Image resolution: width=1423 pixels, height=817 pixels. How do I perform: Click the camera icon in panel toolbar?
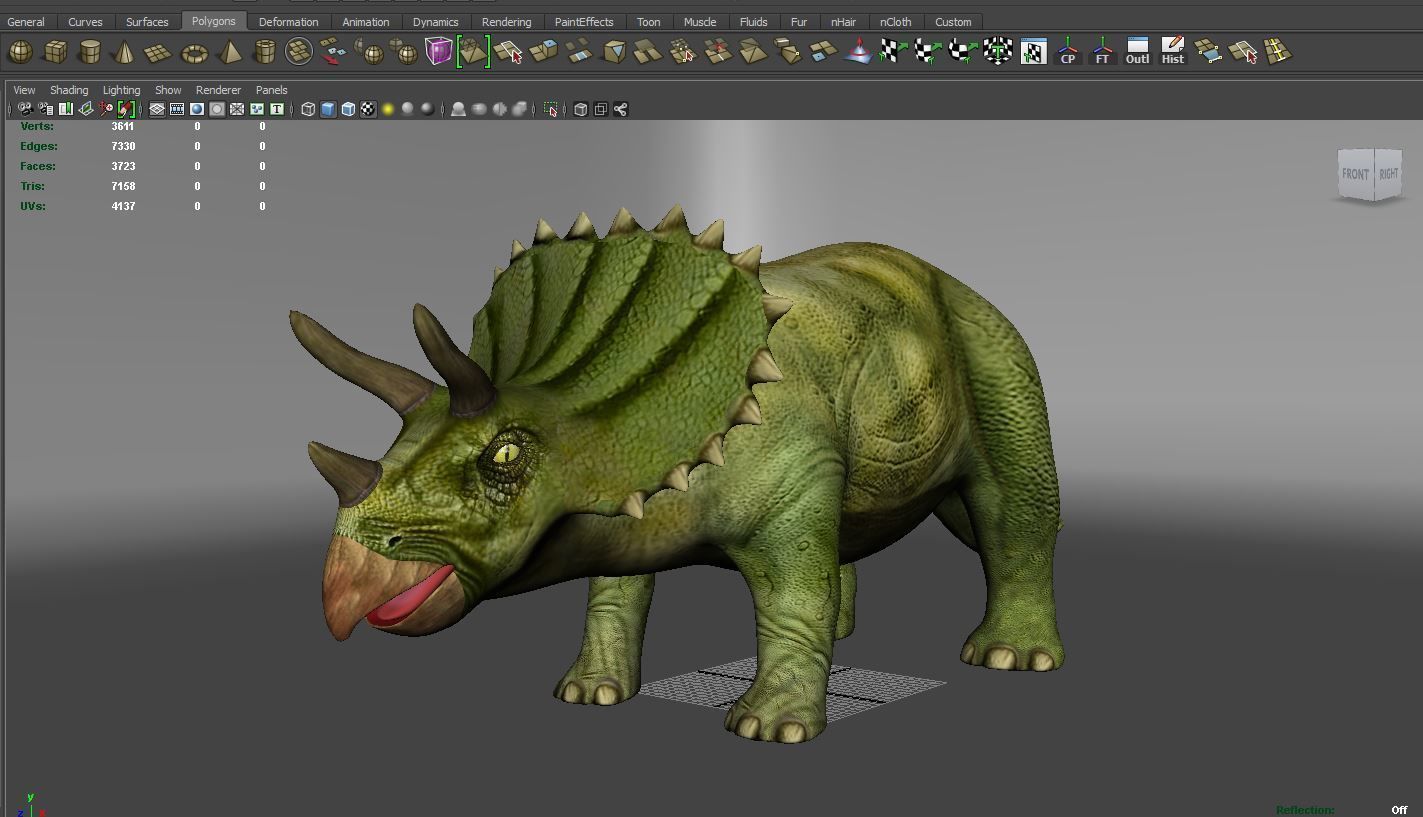click(x=25, y=109)
